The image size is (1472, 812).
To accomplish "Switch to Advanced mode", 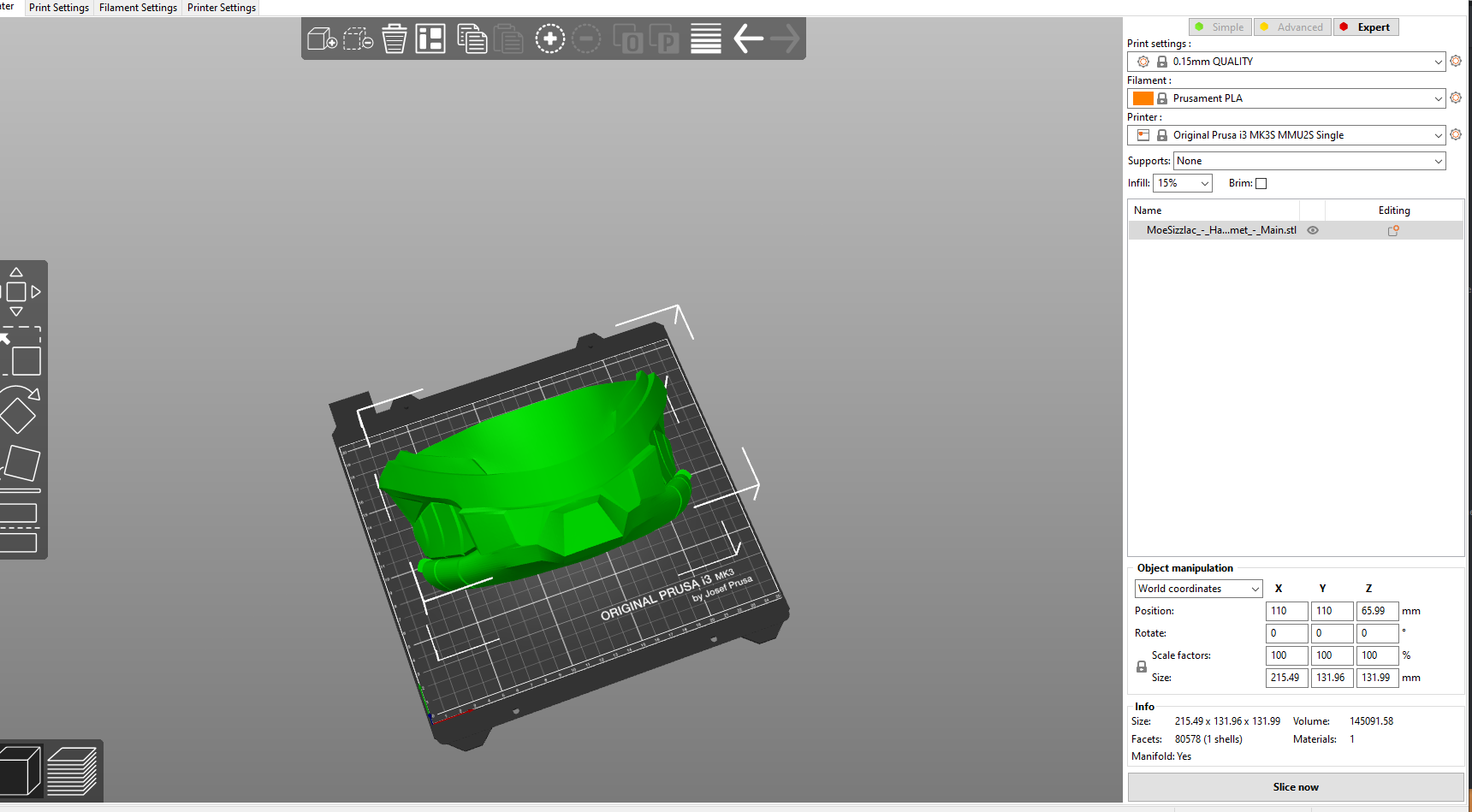I will click(1292, 27).
